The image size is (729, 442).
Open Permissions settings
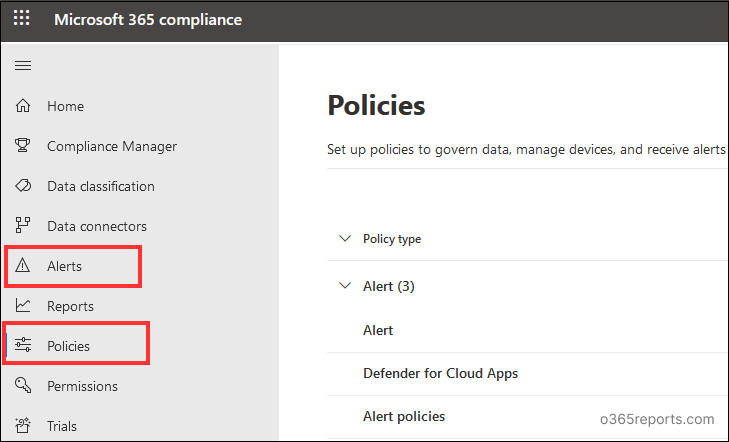(82, 386)
